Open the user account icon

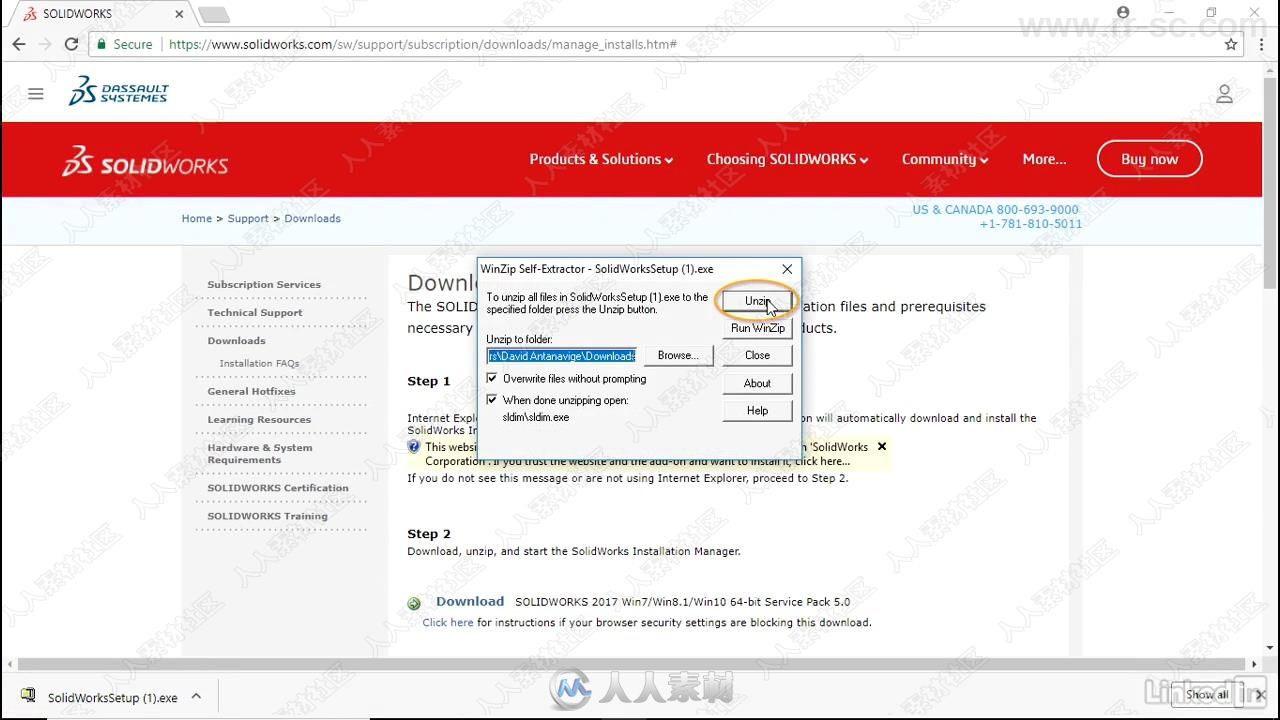1224,94
